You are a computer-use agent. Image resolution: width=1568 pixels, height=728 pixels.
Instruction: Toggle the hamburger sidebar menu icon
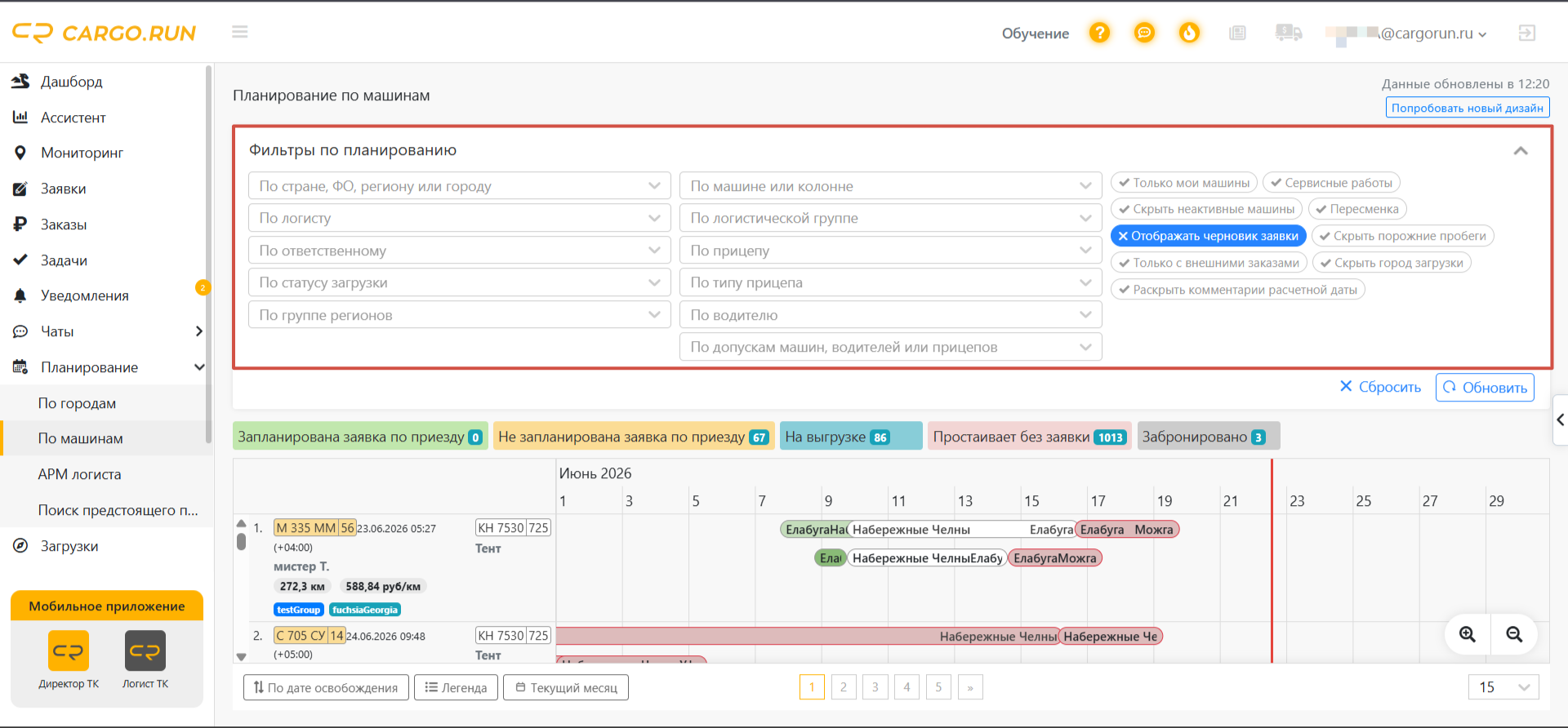coord(239,32)
